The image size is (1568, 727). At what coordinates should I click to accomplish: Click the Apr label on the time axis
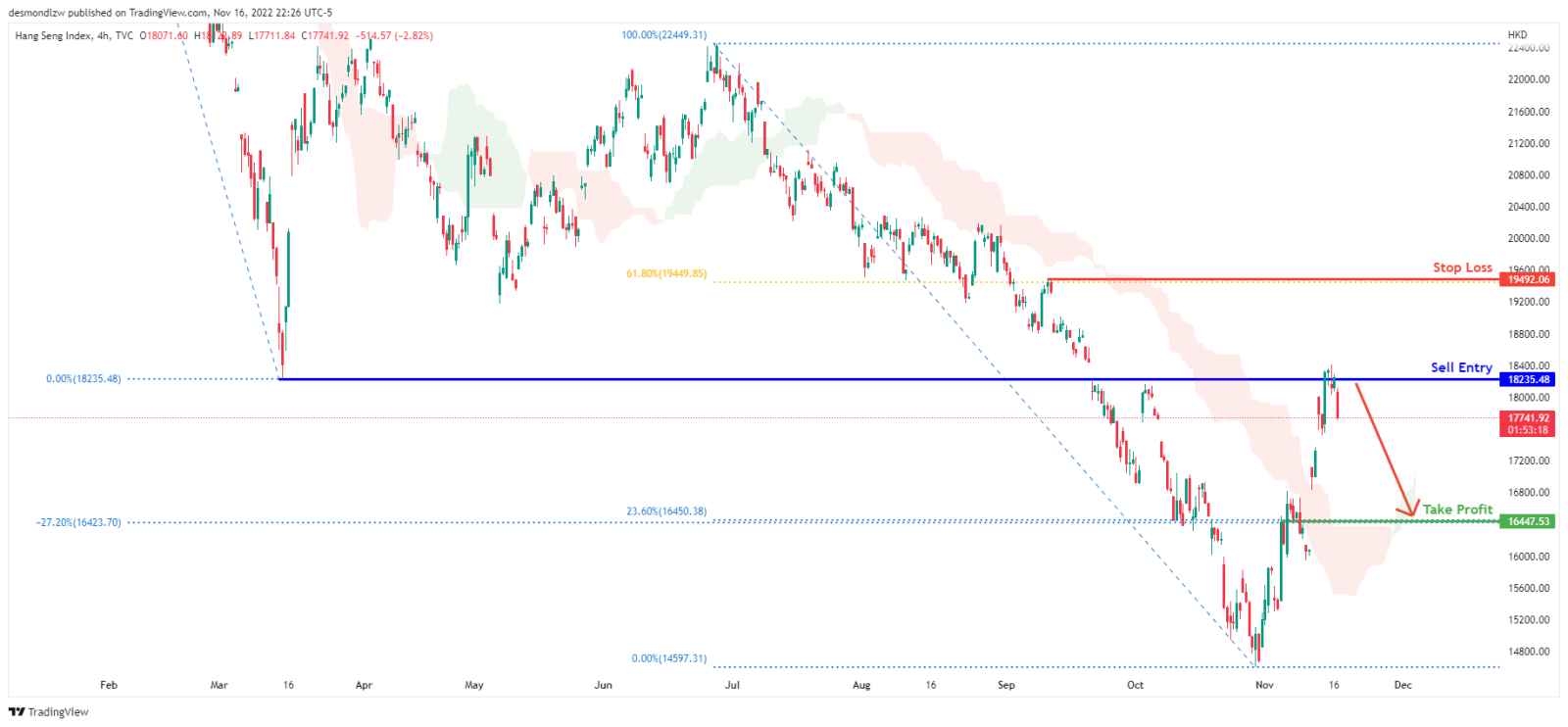[x=364, y=685]
